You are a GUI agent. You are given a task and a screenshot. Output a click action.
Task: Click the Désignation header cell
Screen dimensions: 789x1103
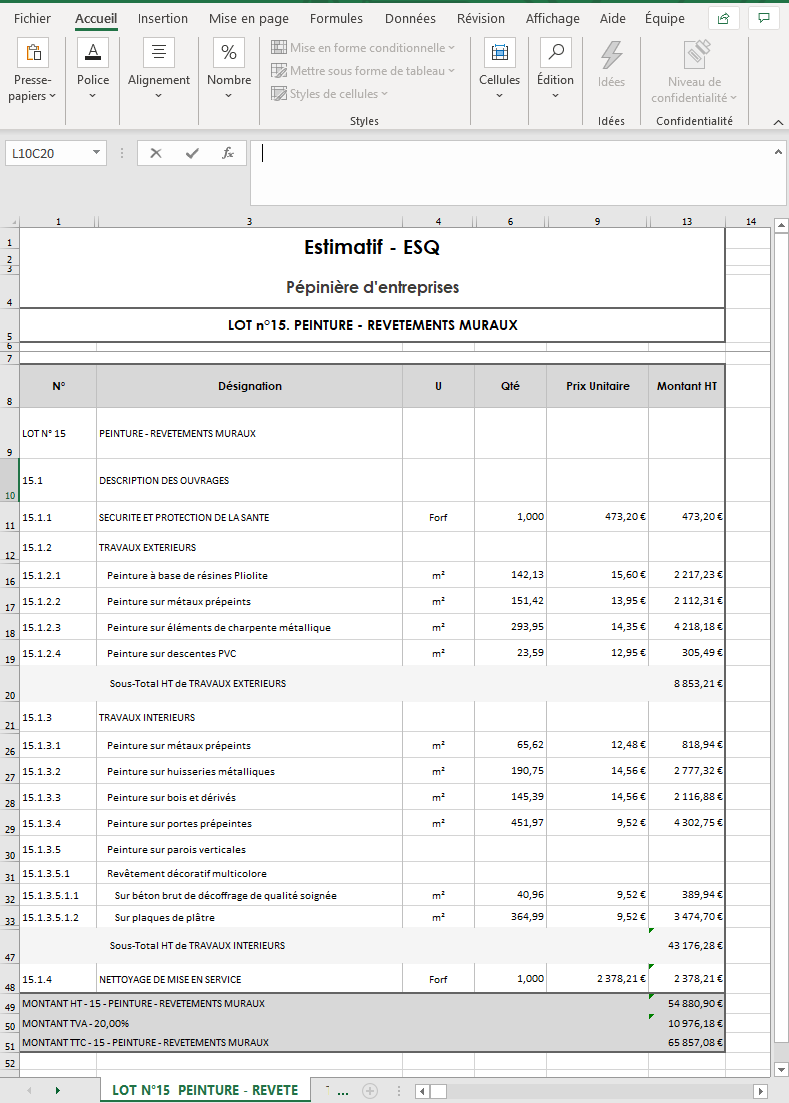click(250, 386)
